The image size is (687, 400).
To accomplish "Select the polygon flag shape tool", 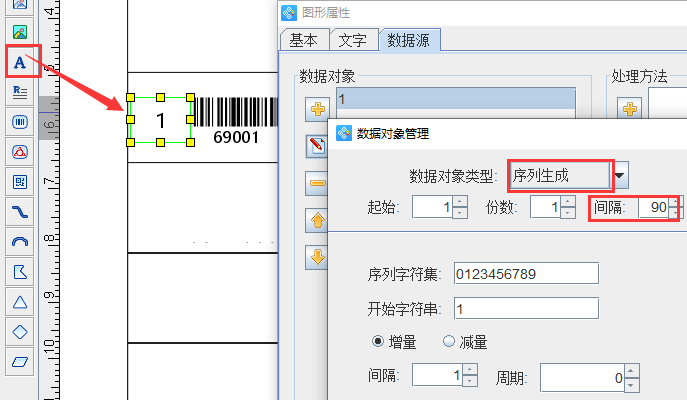I will coord(20,272).
